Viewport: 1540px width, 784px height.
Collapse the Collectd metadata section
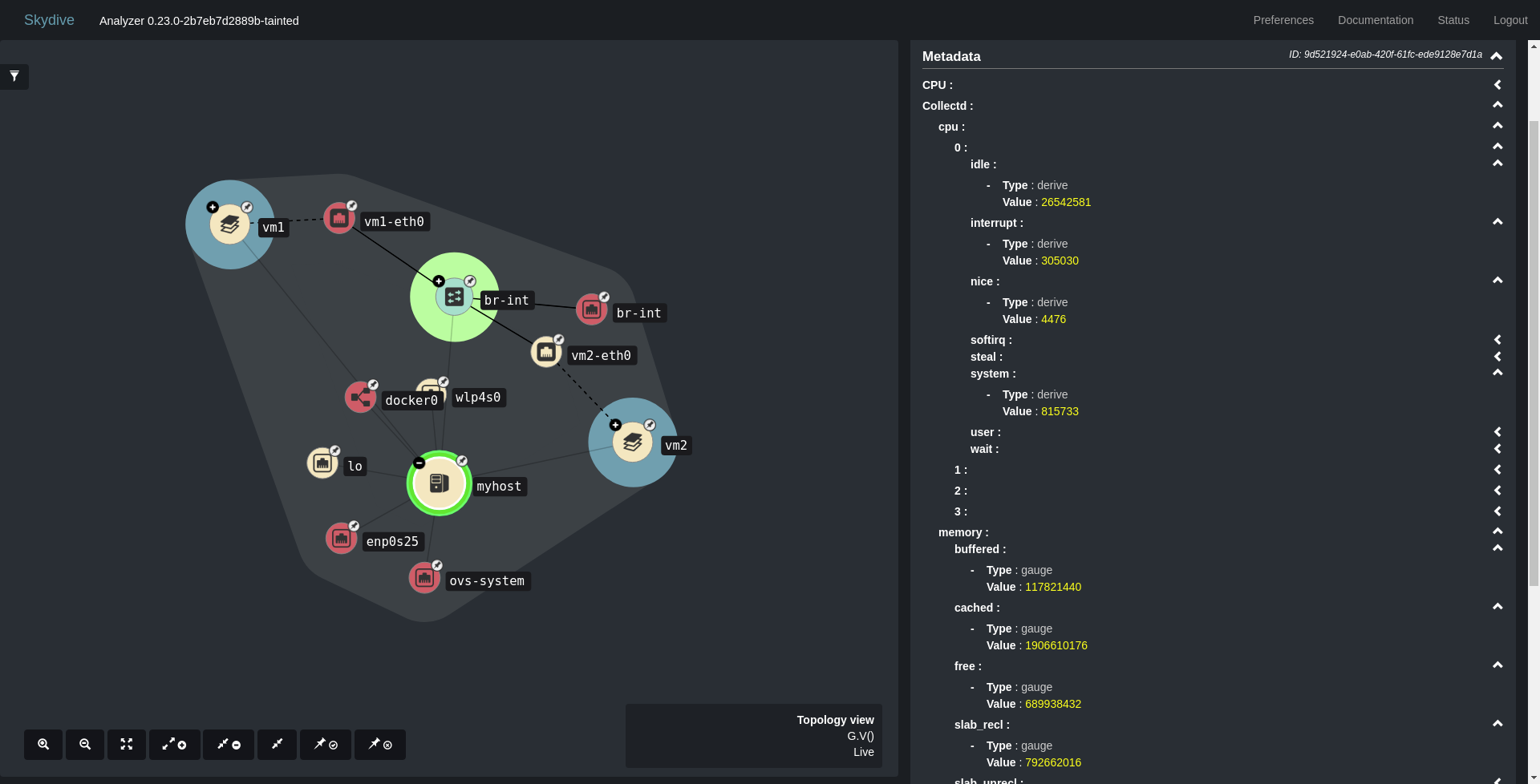click(1497, 105)
